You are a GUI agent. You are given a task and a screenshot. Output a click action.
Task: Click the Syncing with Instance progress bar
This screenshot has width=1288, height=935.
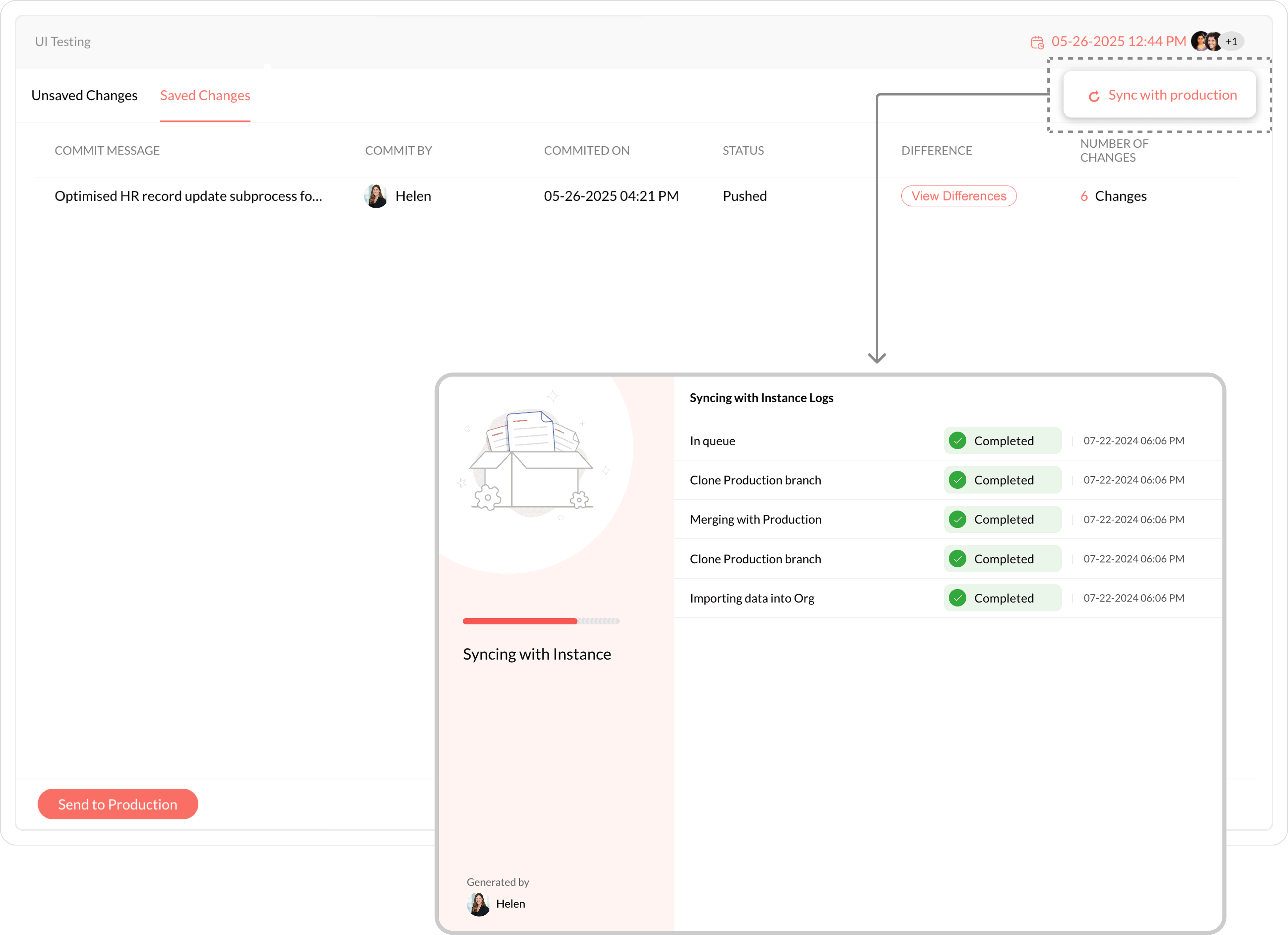541,621
